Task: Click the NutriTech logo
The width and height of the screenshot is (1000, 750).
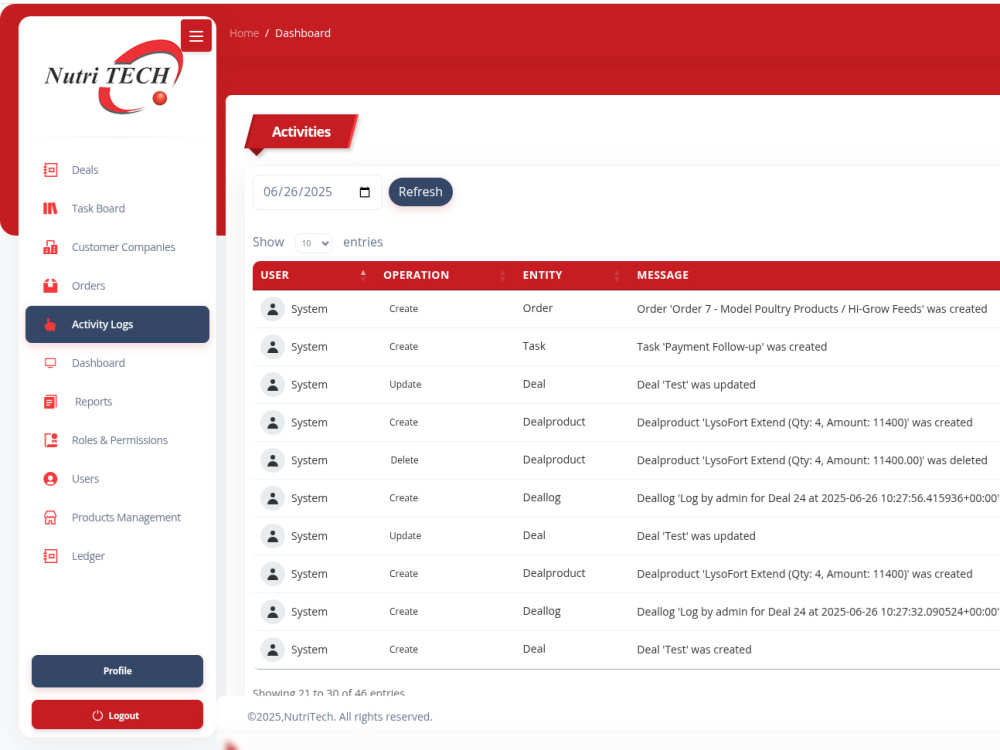Action: pyautogui.click(x=115, y=77)
